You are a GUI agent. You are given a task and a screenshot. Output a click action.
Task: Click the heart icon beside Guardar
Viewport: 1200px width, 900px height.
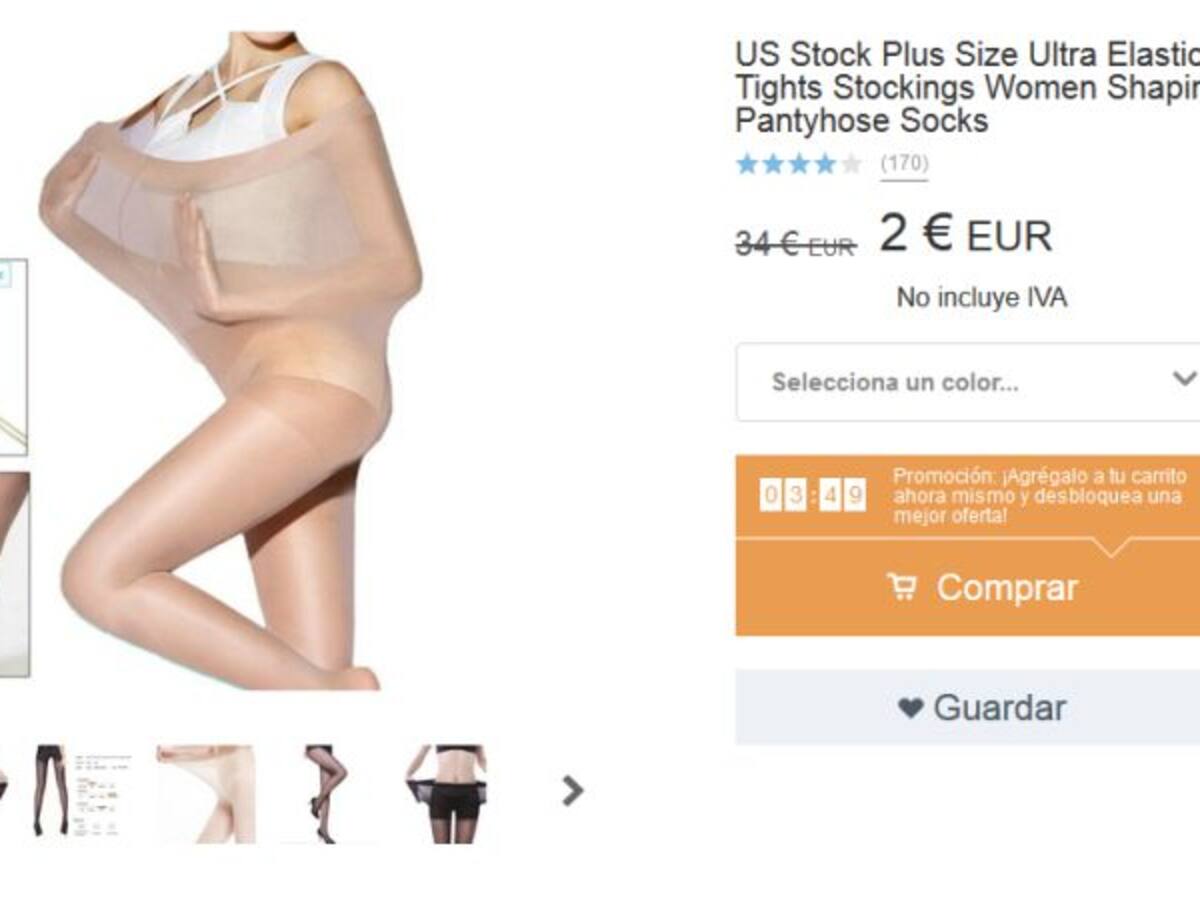click(910, 708)
